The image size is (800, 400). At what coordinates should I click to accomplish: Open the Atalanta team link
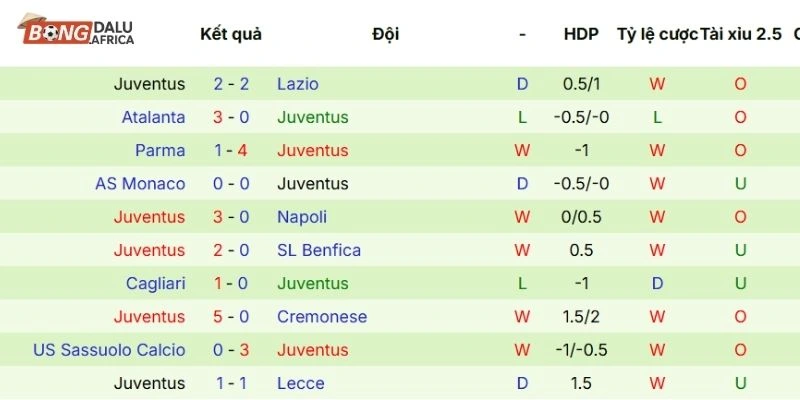(x=153, y=117)
